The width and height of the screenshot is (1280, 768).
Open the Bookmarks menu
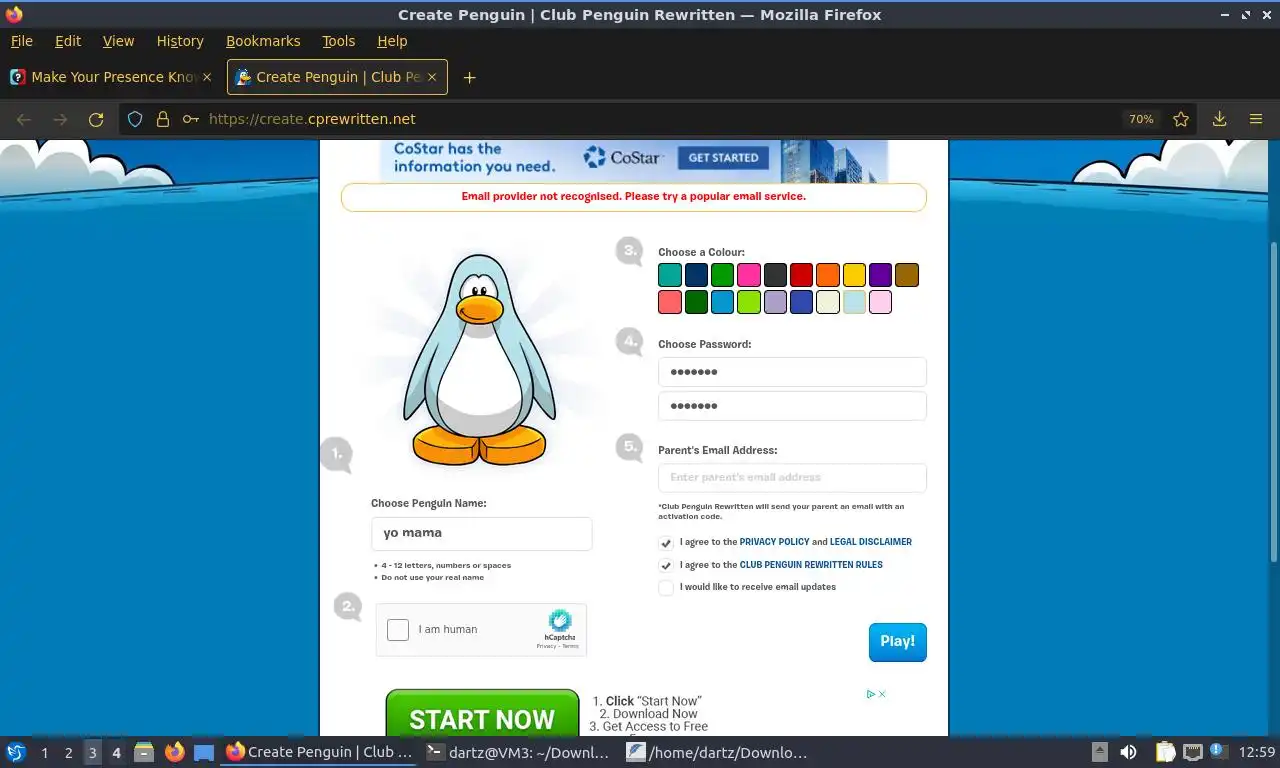[x=263, y=41]
